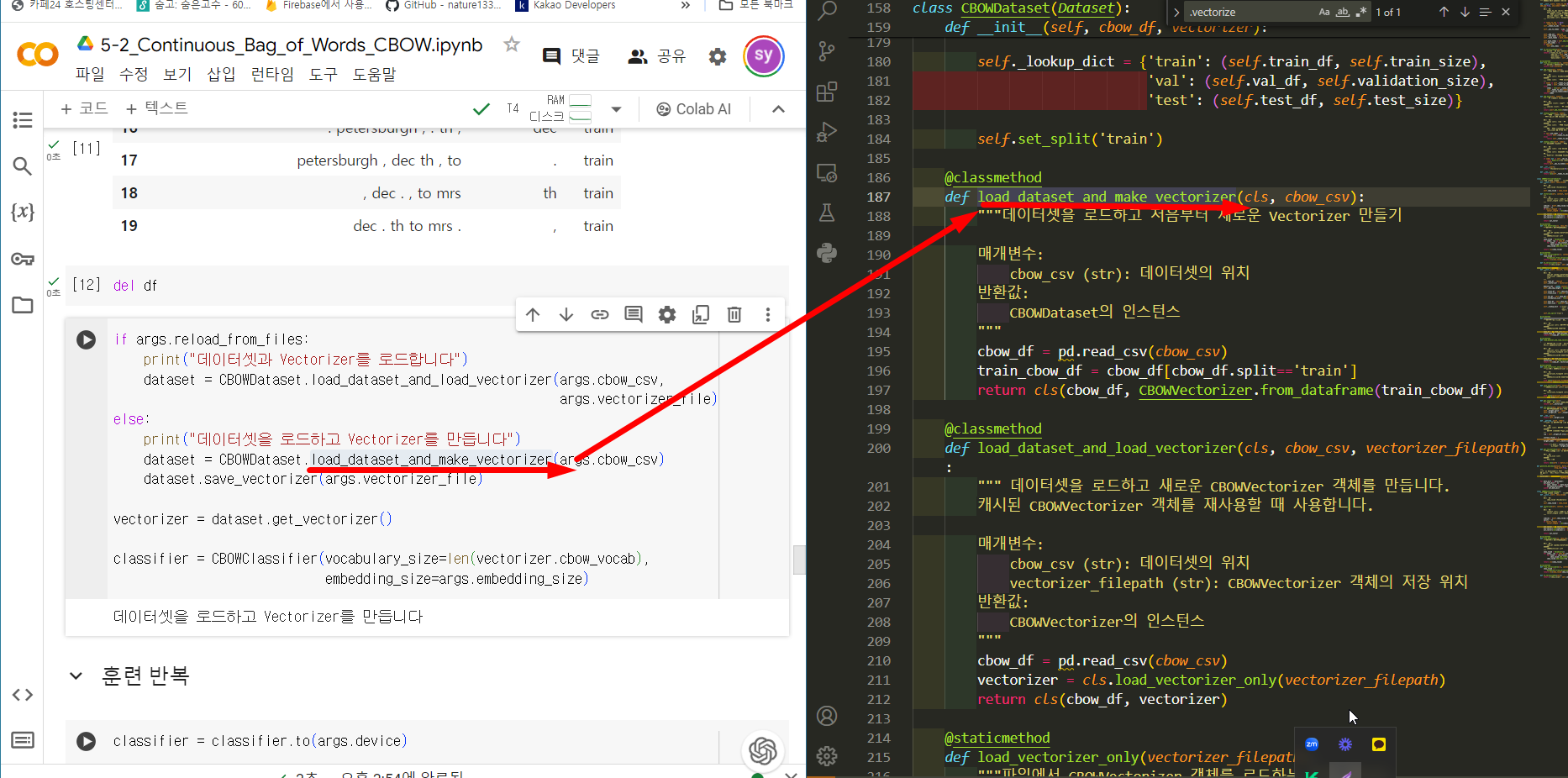Go to previous match in VS Code find
Image resolution: width=1568 pixels, height=778 pixels.
(1444, 12)
